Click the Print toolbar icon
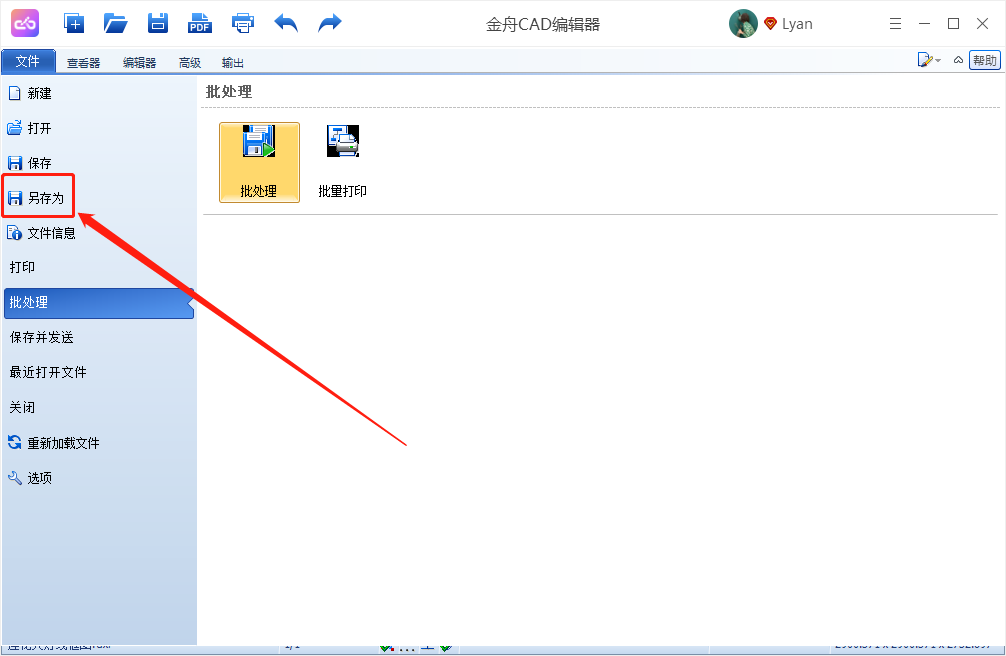 [241, 22]
